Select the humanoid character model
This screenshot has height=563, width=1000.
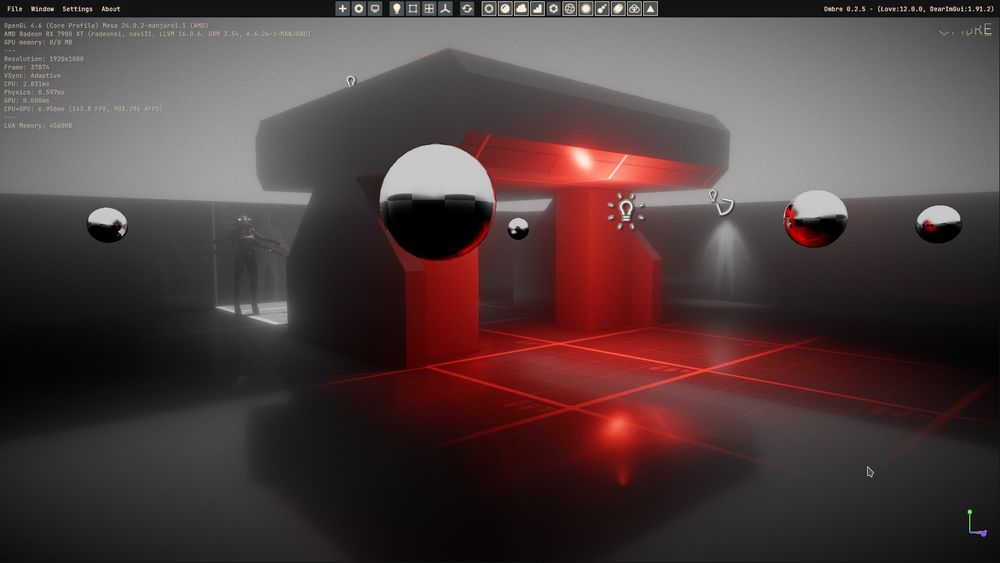[247, 265]
